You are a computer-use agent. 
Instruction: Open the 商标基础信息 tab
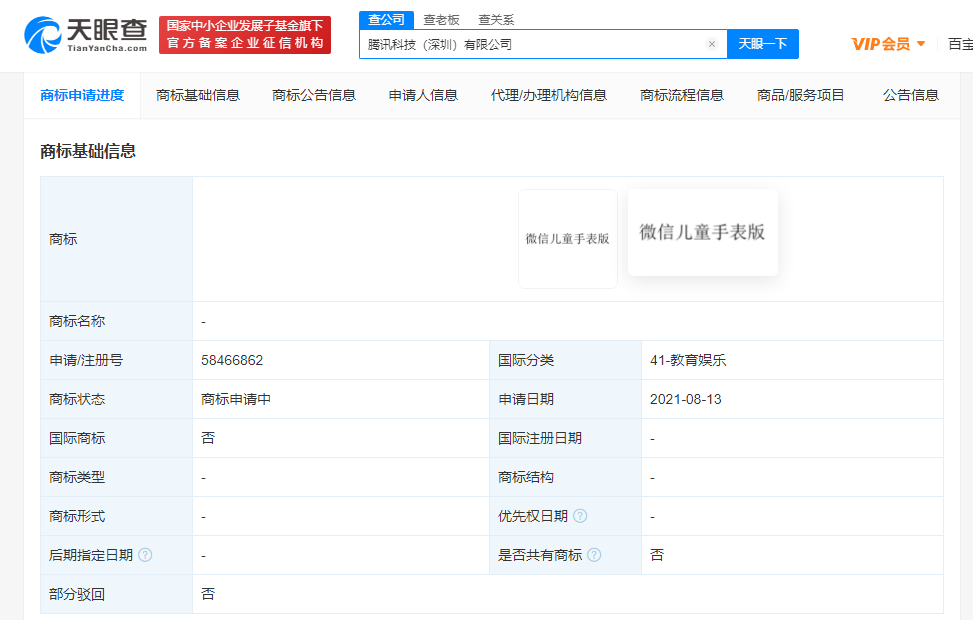click(x=198, y=95)
